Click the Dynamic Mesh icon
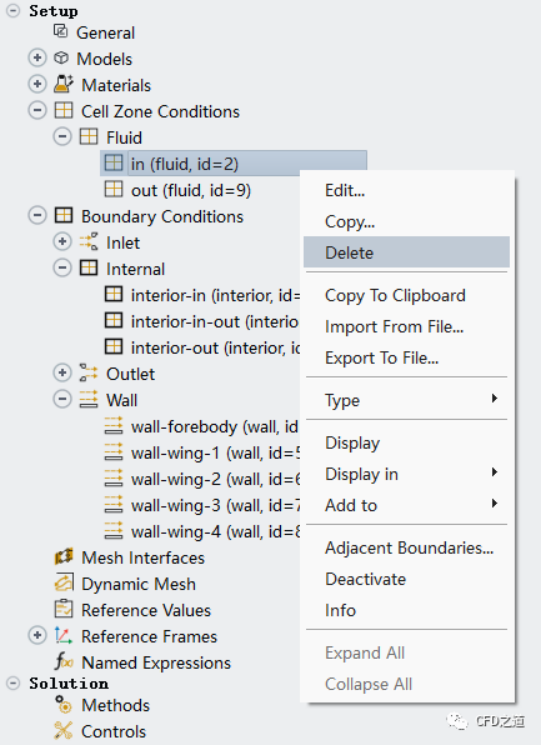This screenshot has height=745, width=541. [64, 583]
